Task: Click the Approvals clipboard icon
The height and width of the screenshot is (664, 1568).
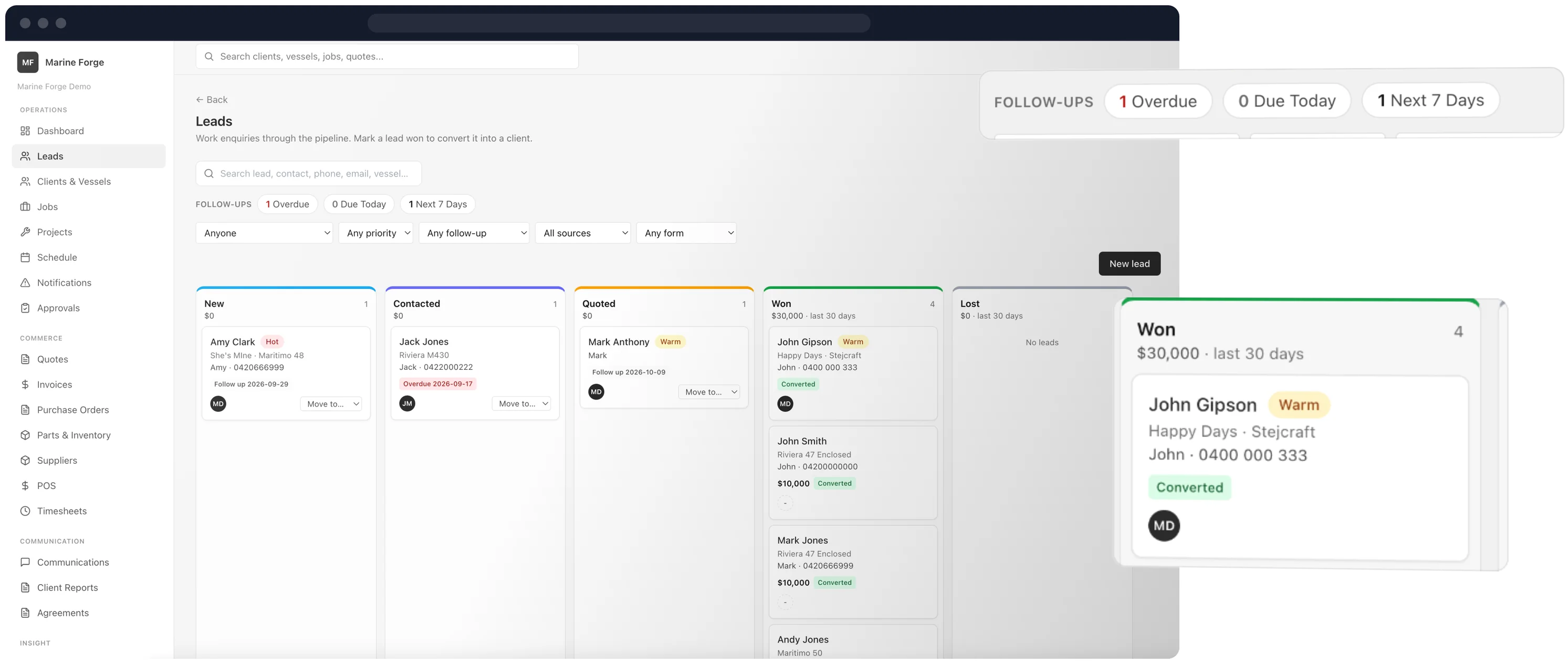Action: coord(25,308)
